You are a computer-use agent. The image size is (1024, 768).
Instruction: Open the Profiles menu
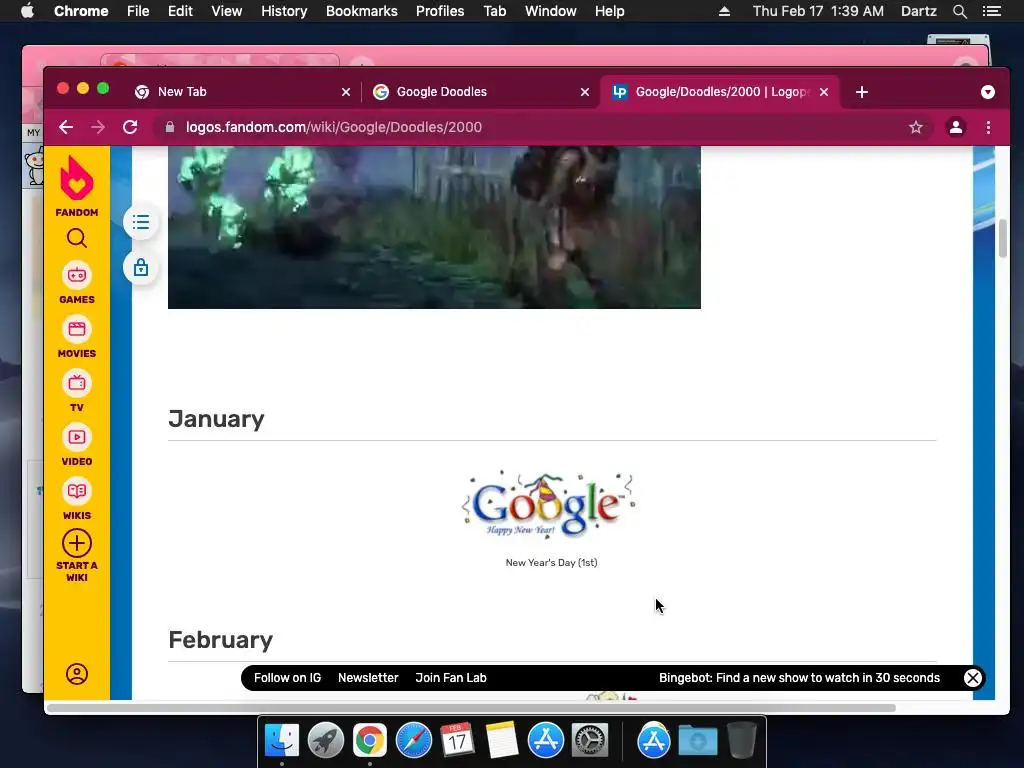coord(440,11)
